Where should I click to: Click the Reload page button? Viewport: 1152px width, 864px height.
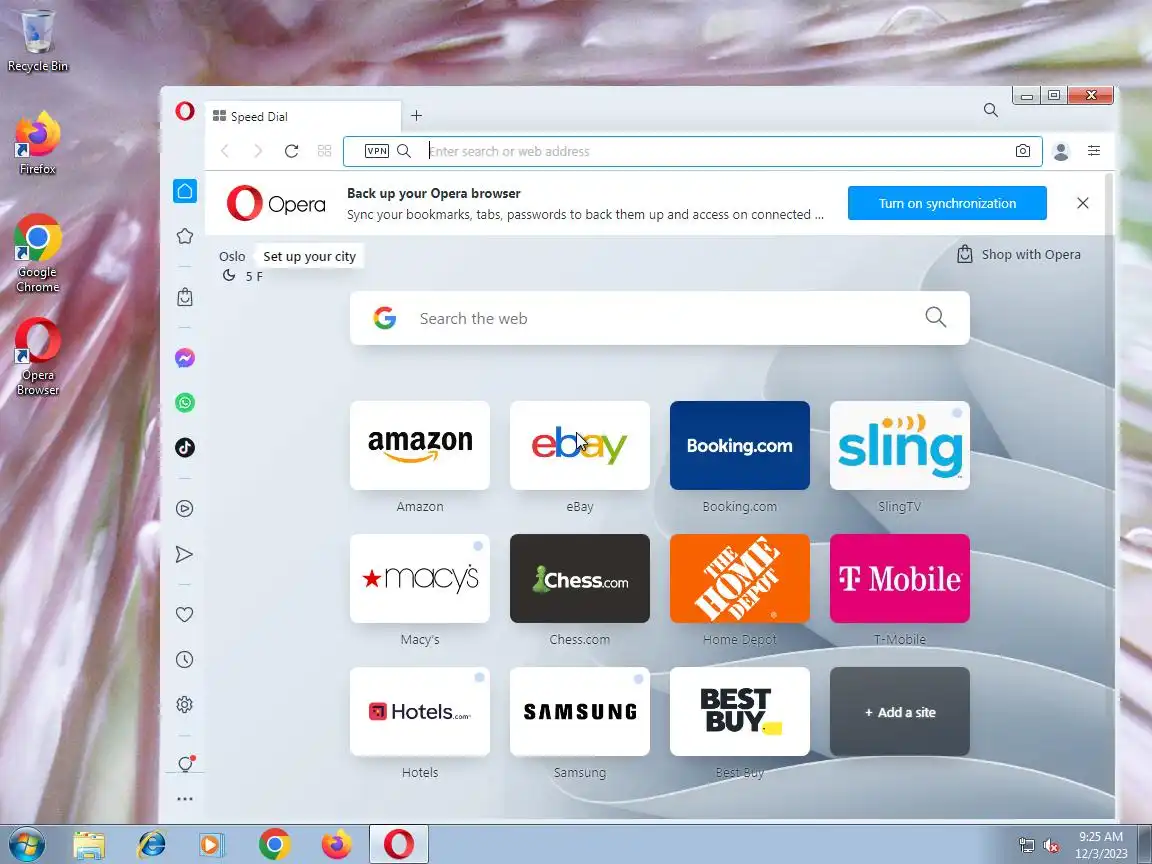pyautogui.click(x=292, y=151)
